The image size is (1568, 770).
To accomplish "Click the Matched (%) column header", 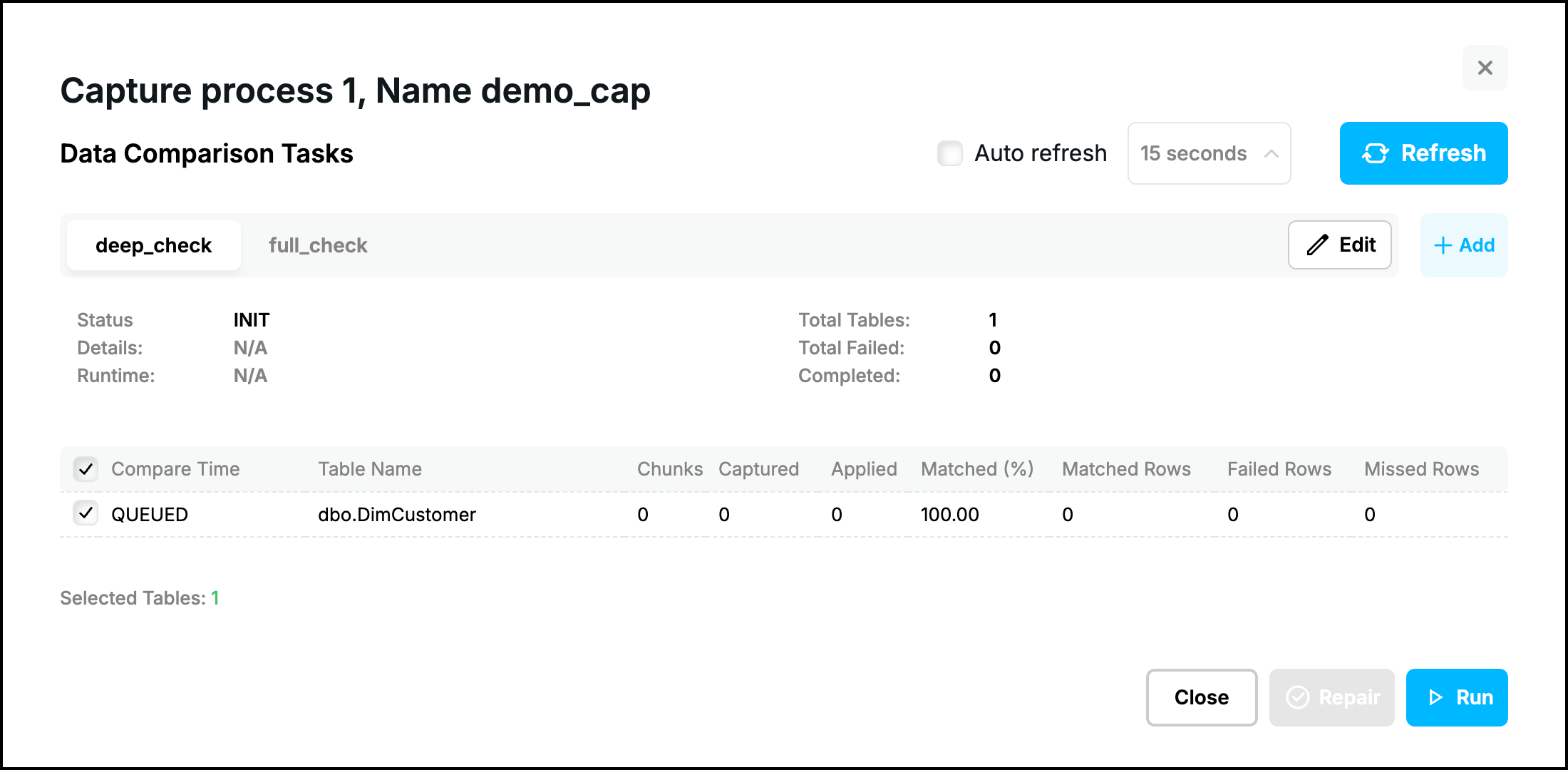I will (x=977, y=469).
